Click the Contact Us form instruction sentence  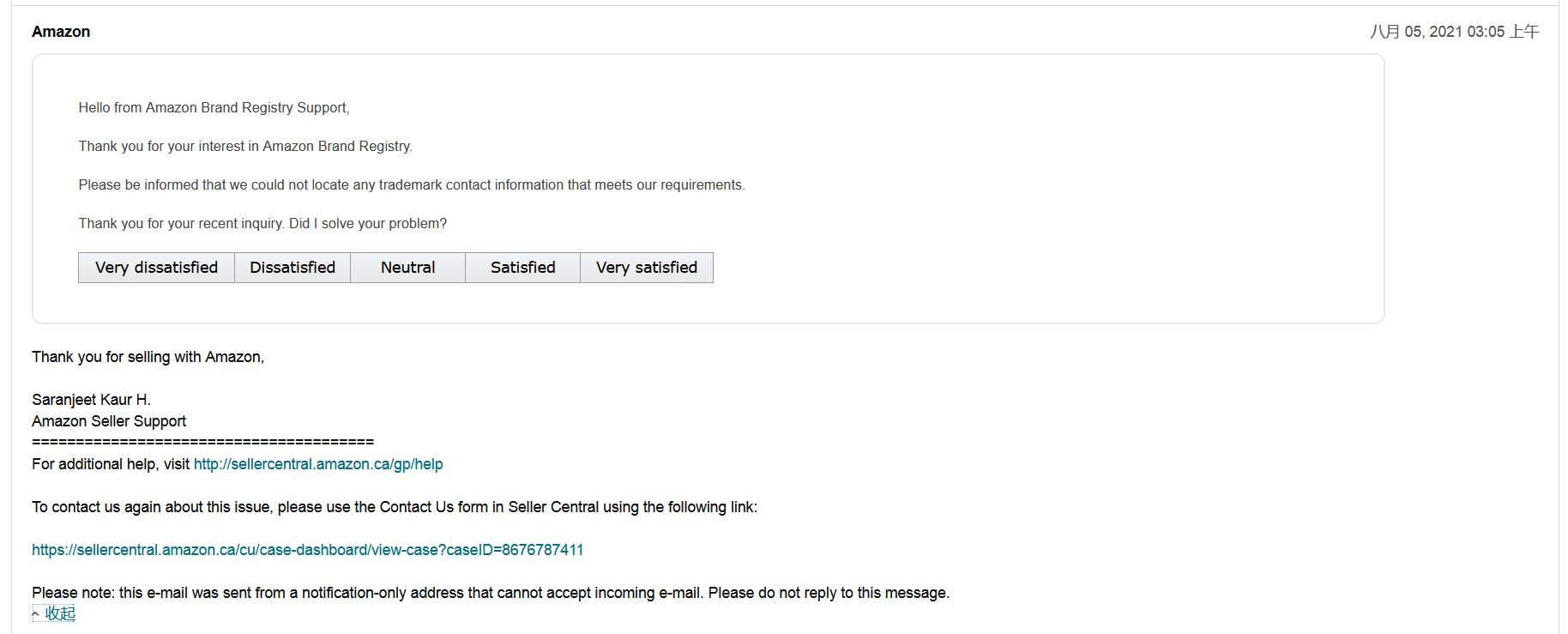pos(395,507)
